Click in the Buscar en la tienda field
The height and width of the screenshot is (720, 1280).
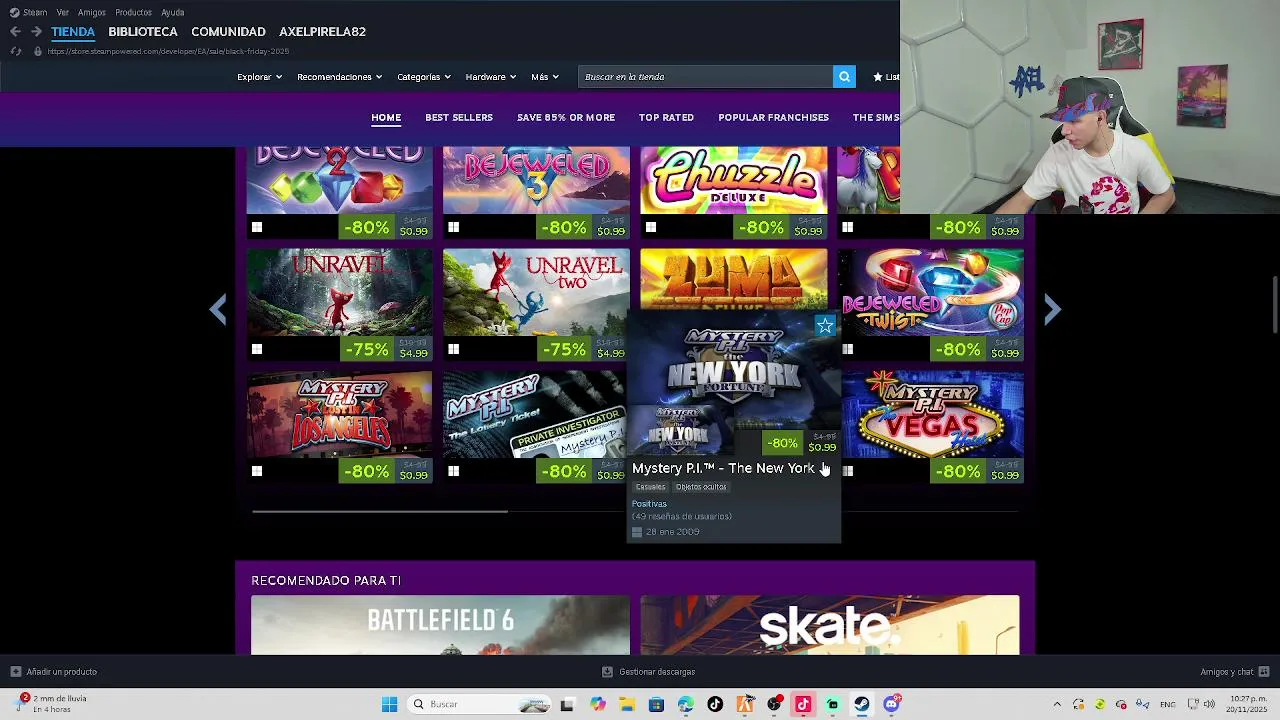coord(705,77)
